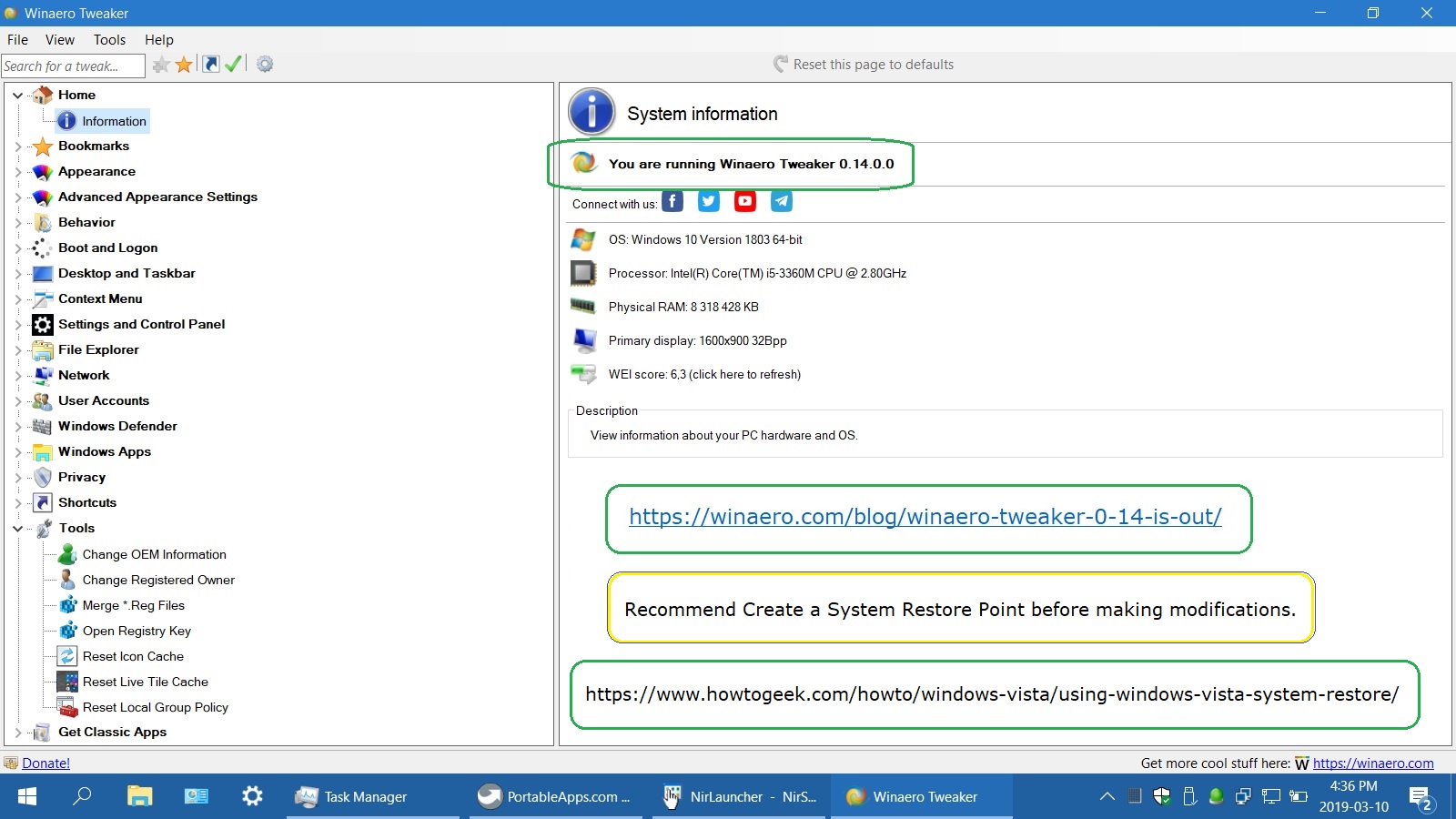Expand the Bookmarks tree node
Screen dimensions: 1456x819
point(17,146)
